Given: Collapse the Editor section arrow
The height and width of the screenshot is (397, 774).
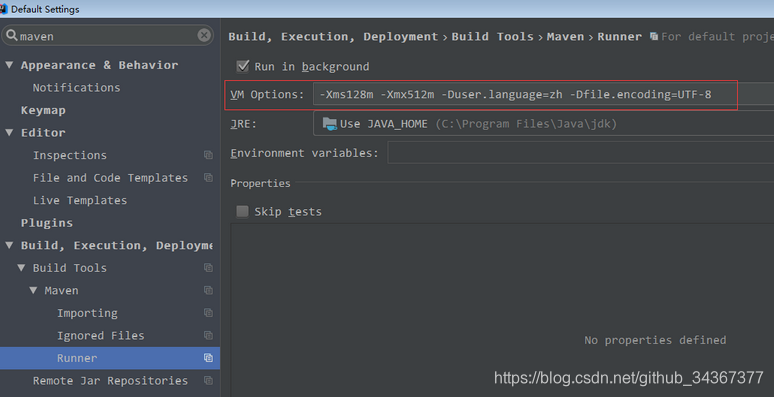Looking at the screenshot, I should click(9, 132).
